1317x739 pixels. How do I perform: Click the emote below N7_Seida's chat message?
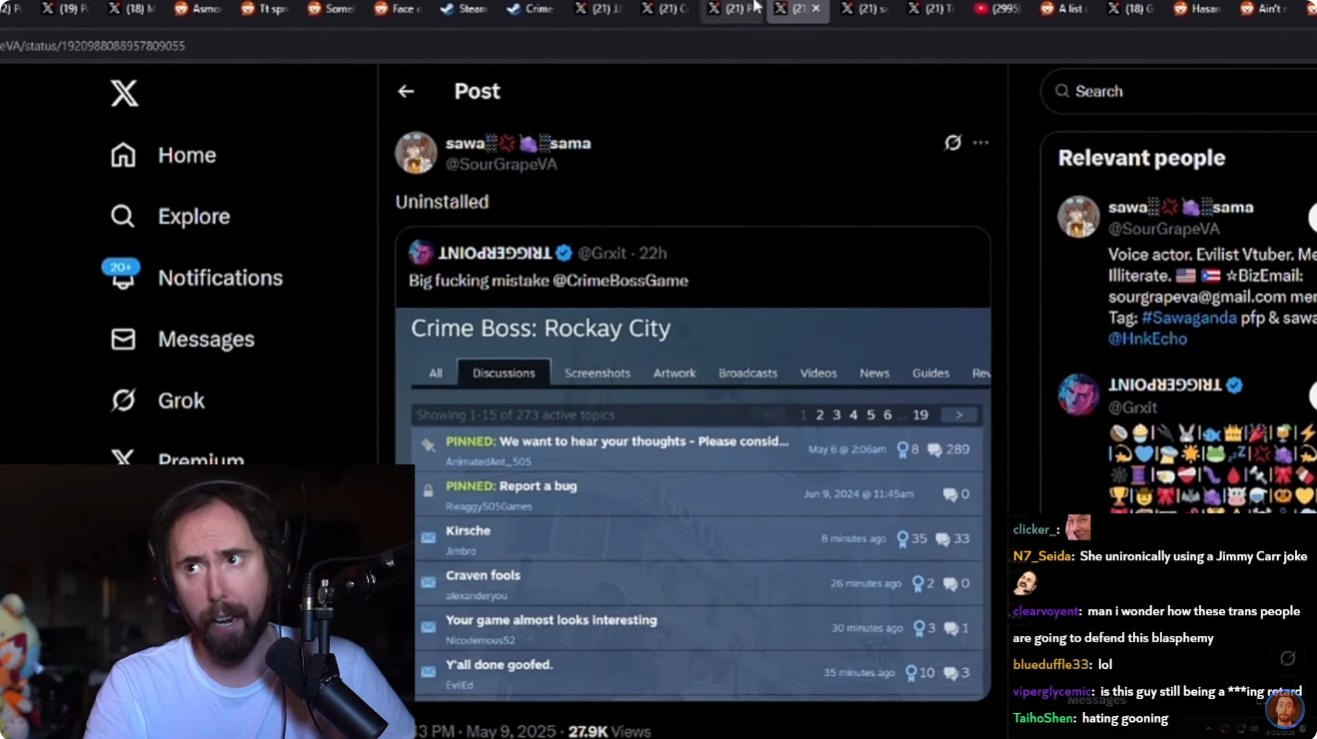pos(1025,583)
